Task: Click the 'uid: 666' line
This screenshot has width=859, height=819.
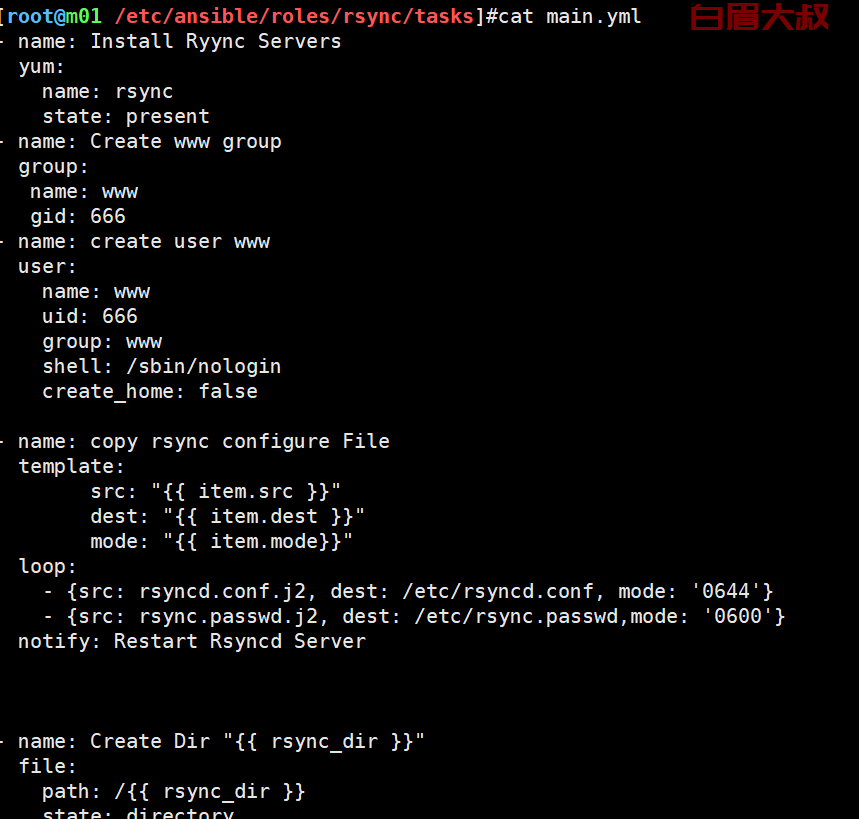Action: coord(90,316)
